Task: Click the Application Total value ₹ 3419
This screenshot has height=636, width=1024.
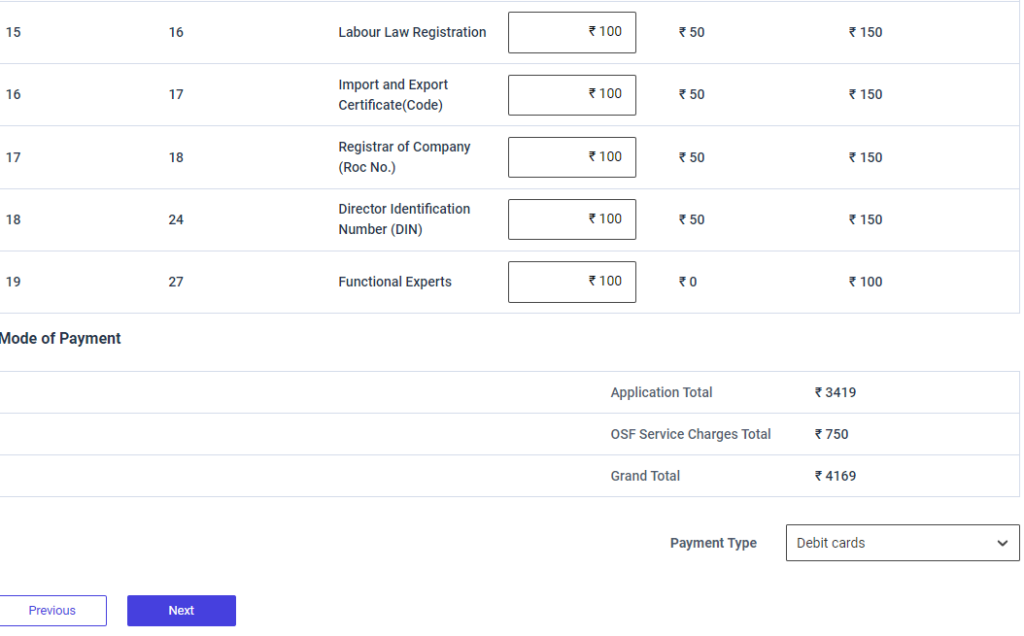Action: (835, 393)
